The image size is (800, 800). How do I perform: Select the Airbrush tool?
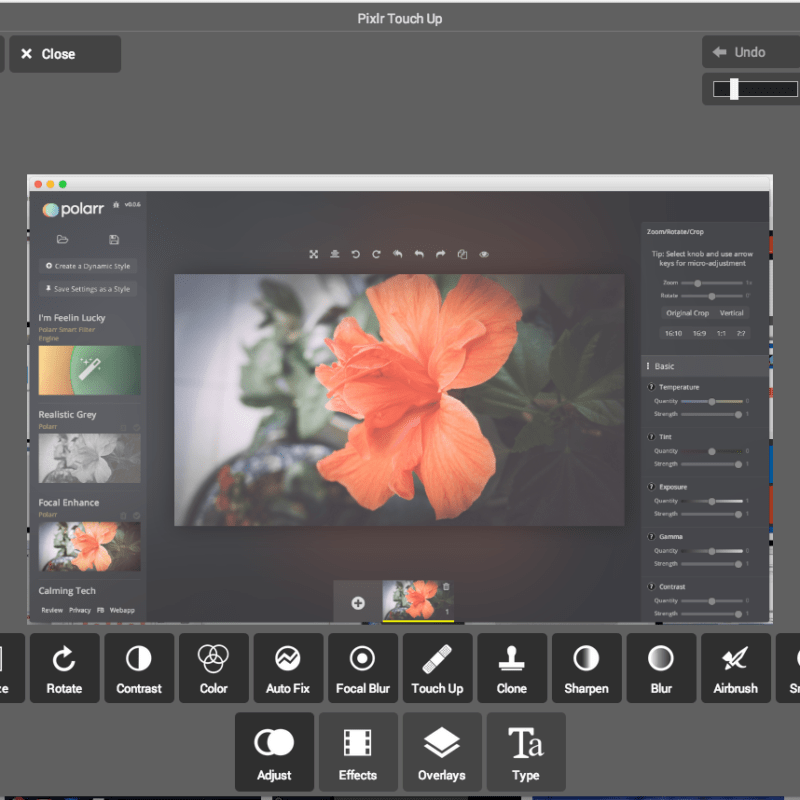pos(735,668)
